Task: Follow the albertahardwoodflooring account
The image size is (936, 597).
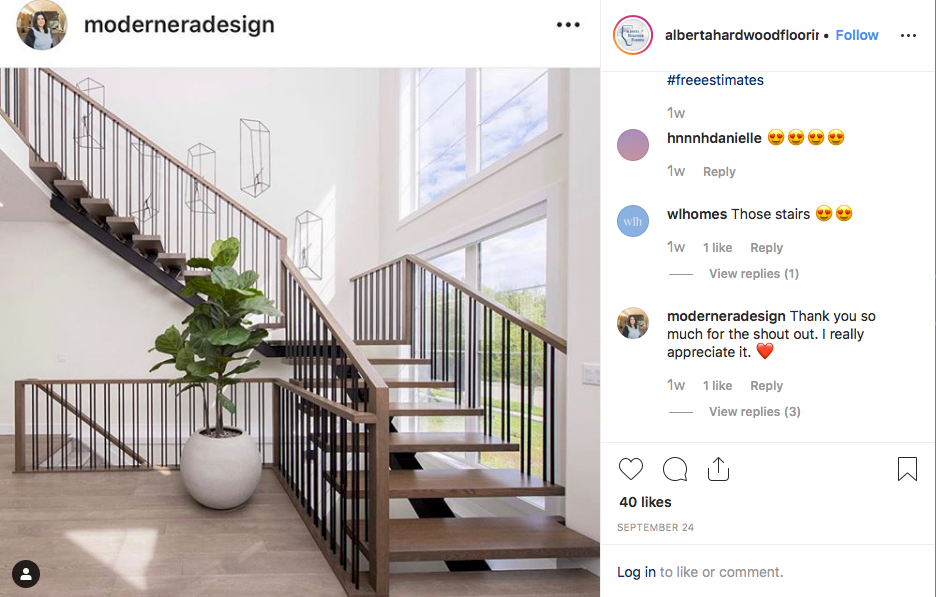Action: [x=857, y=35]
